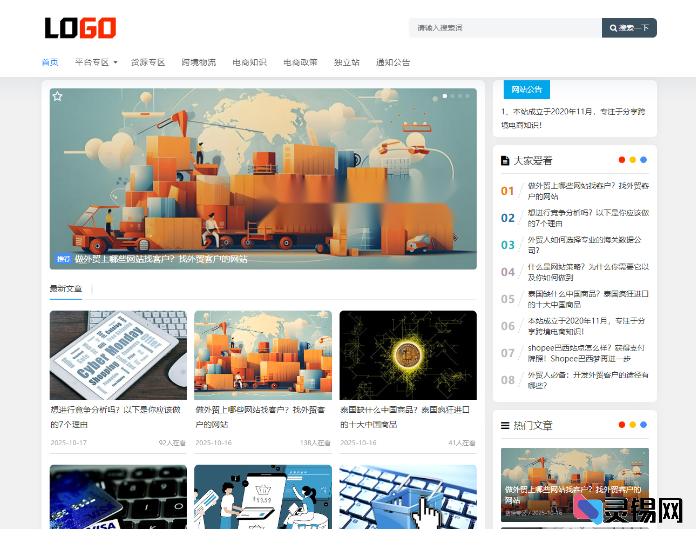Open the banner caption 做外贸上哪些网站找客户

[x=161, y=259]
